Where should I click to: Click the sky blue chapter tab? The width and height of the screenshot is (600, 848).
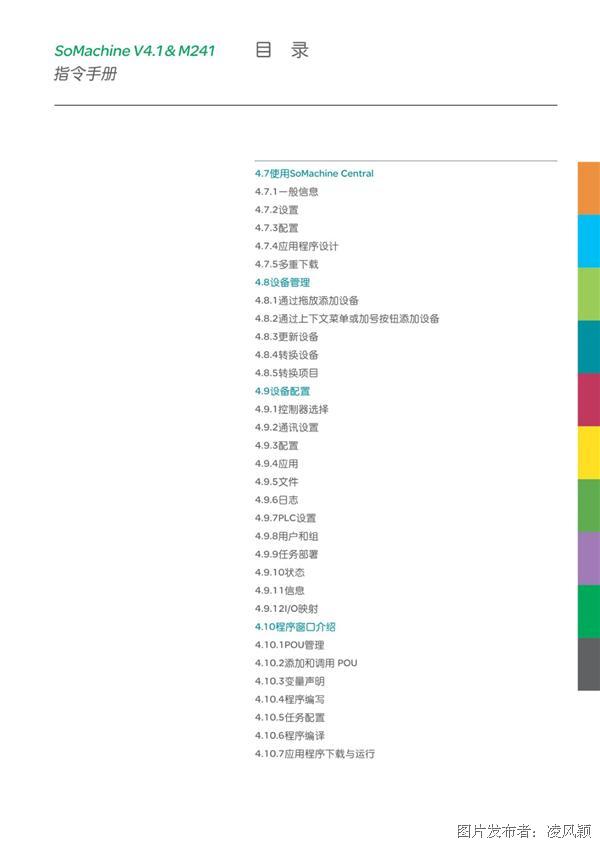click(x=589, y=241)
